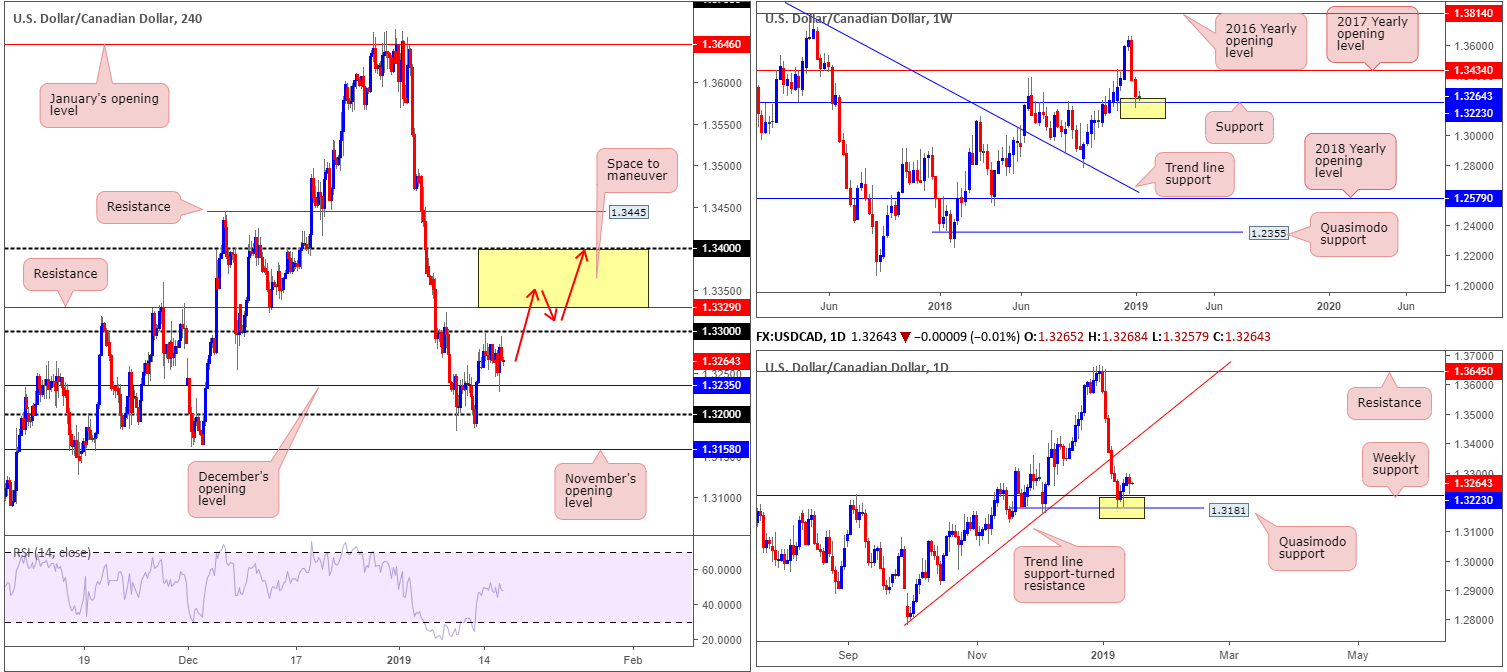
Task: Click the daily chart title ending in '1D'
Action: point(859,367)
